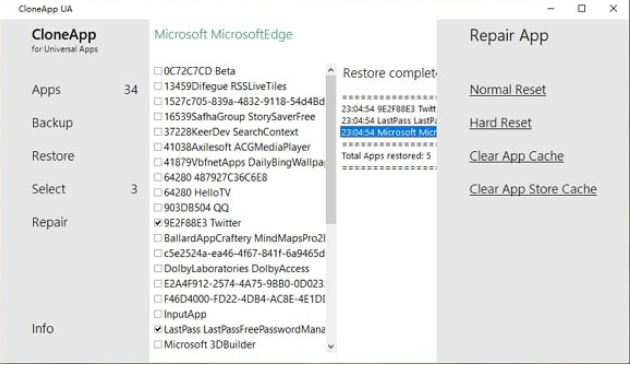Click the app list scroll down arrow
630x365 pixels.
[331, 346]
